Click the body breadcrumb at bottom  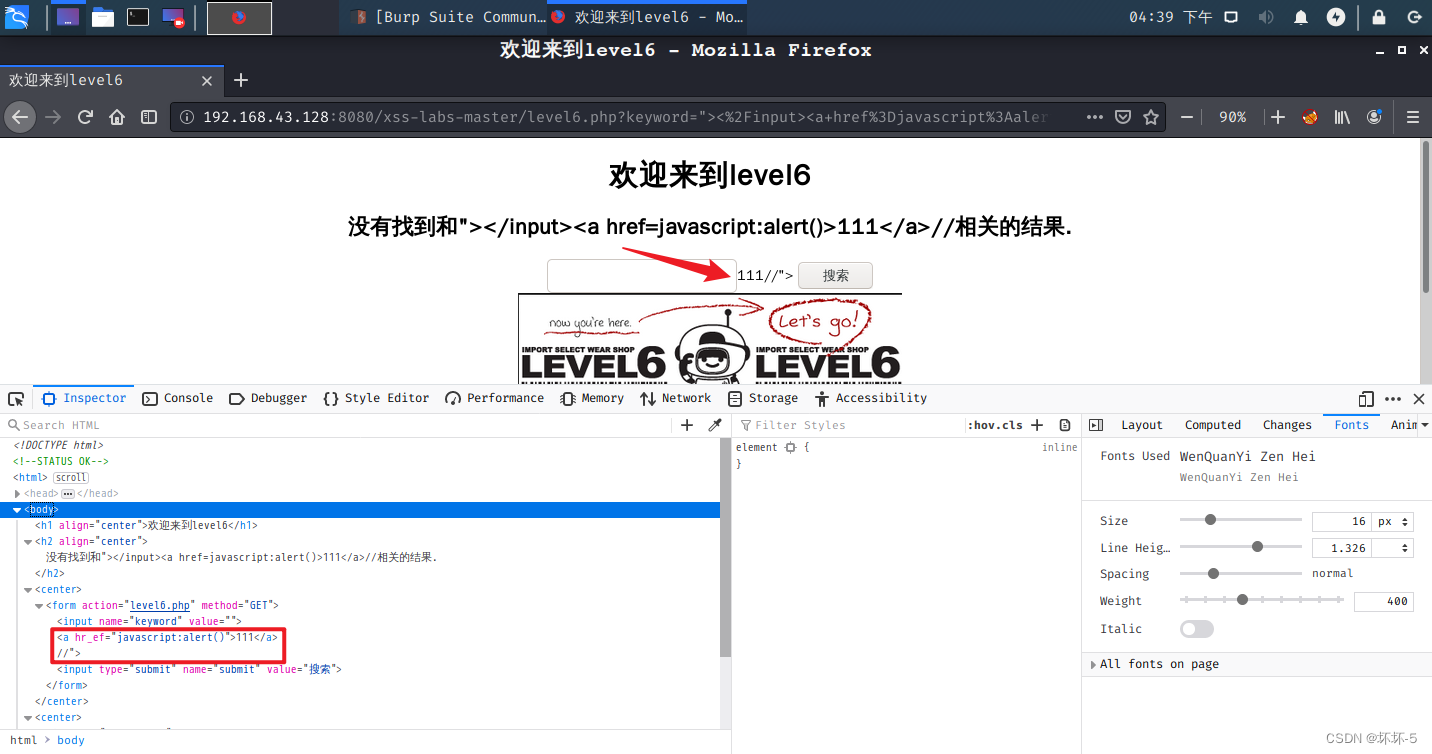tap(71, 740)
